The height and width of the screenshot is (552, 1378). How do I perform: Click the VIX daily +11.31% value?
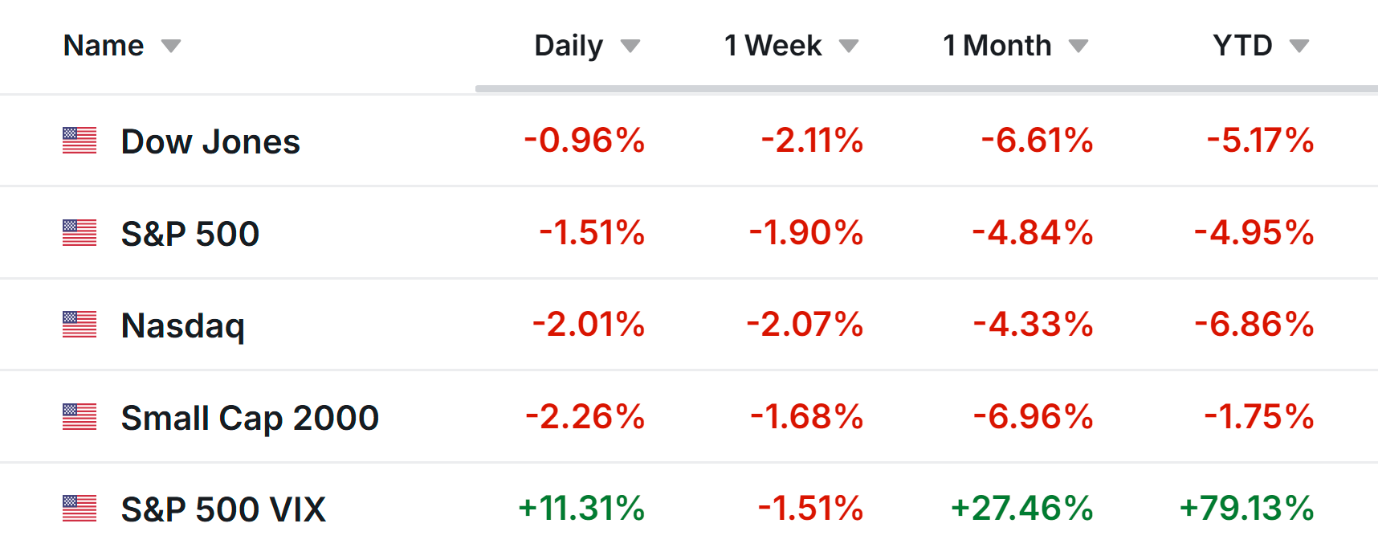pos(581,509)
